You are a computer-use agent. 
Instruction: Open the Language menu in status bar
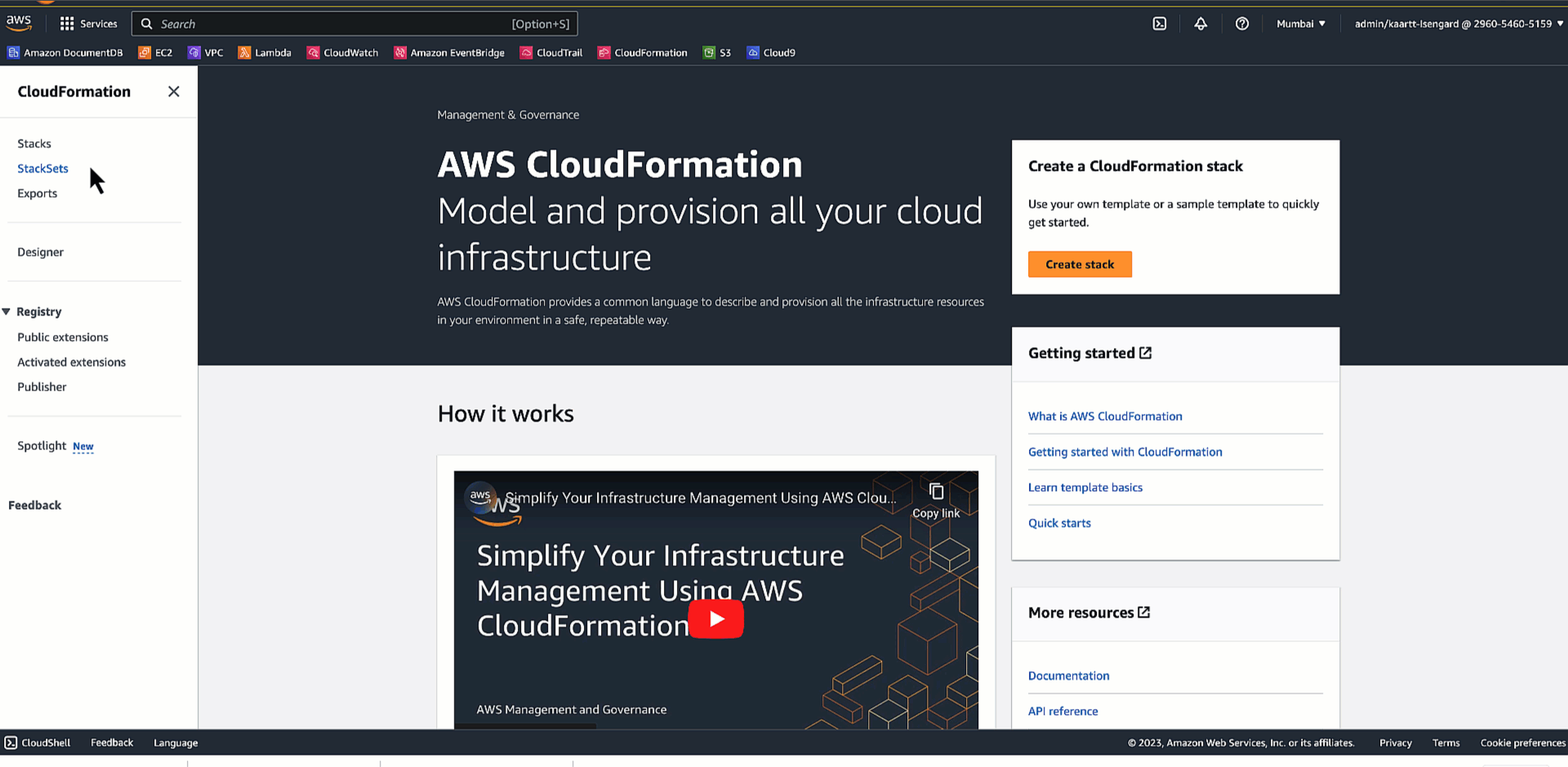(175, 742)
